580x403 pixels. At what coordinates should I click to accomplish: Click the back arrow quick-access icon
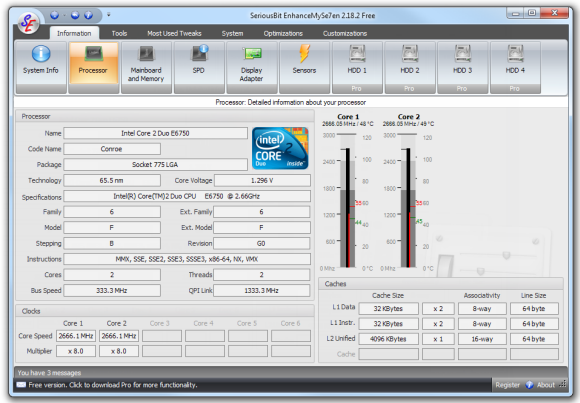[x=75, y=15]
